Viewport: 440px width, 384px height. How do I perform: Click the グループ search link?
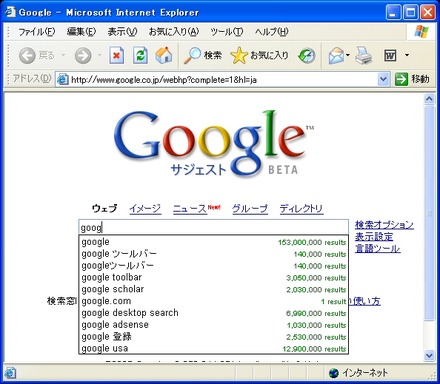(250, 209)
